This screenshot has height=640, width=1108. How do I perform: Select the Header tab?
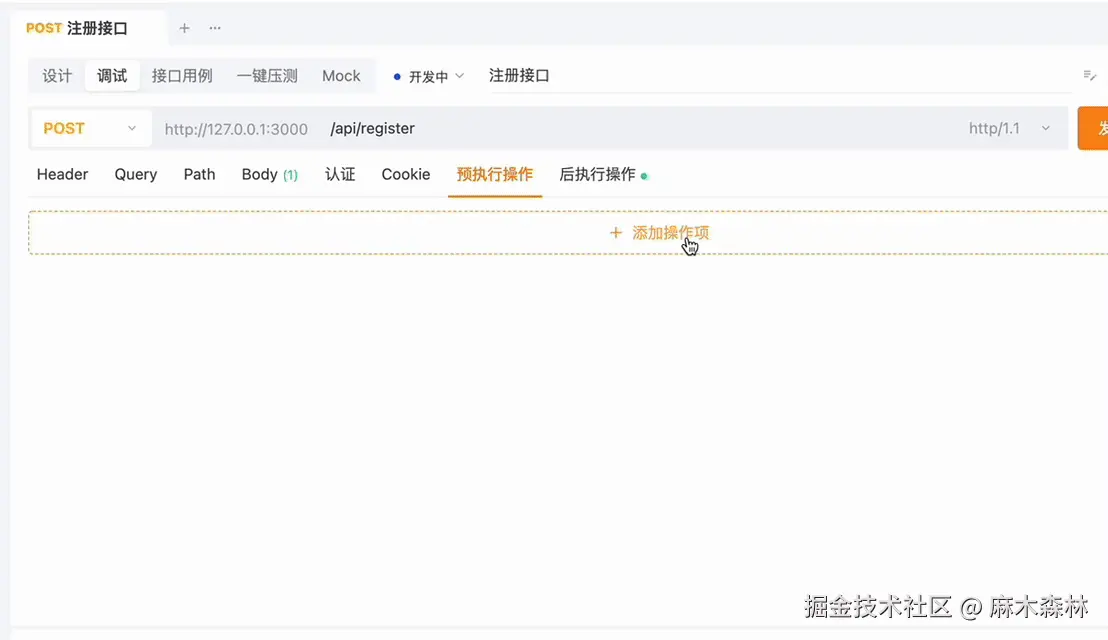point(62,174)
